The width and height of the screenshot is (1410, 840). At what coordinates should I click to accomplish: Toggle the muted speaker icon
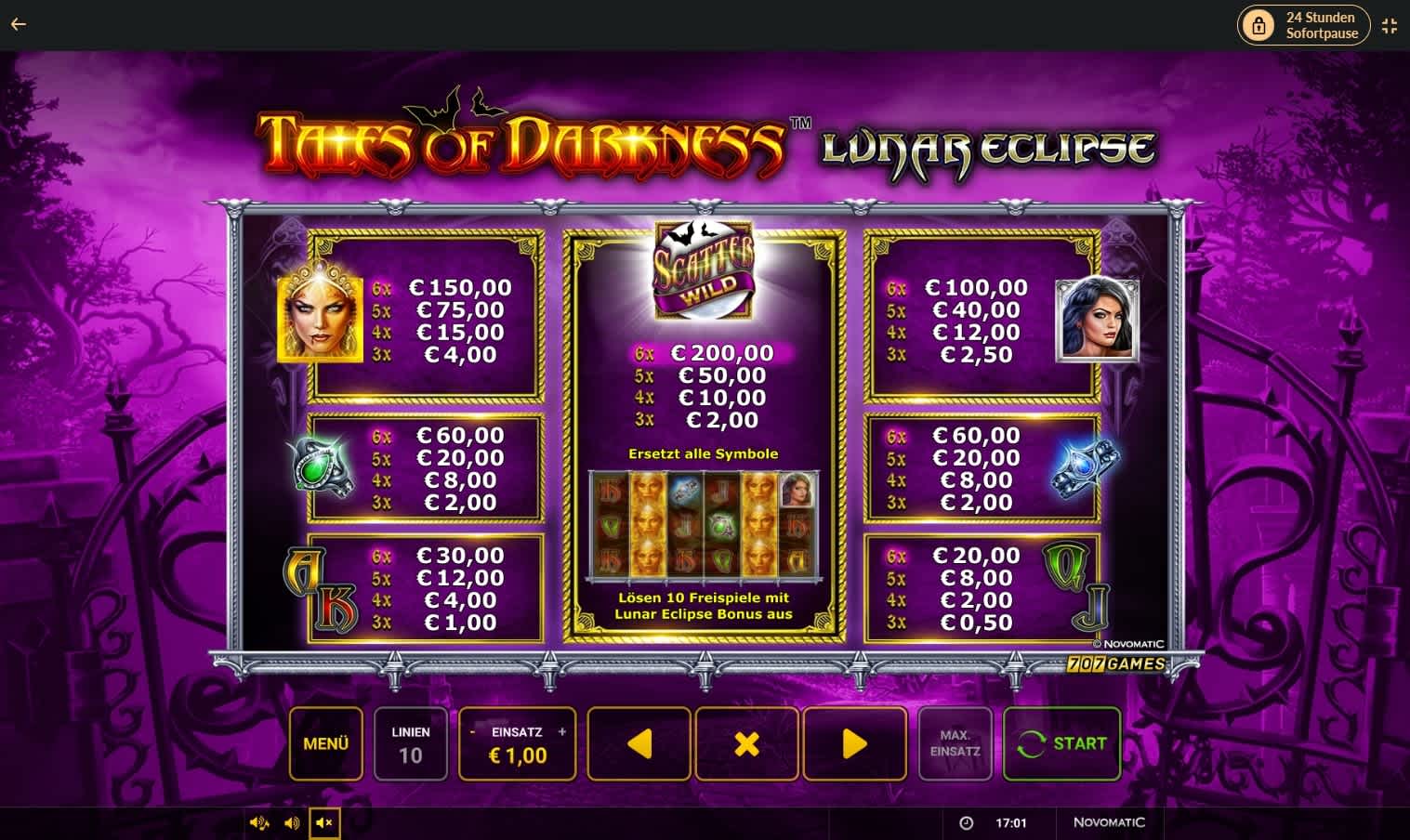pyautogui.click(x=324, y=823)
